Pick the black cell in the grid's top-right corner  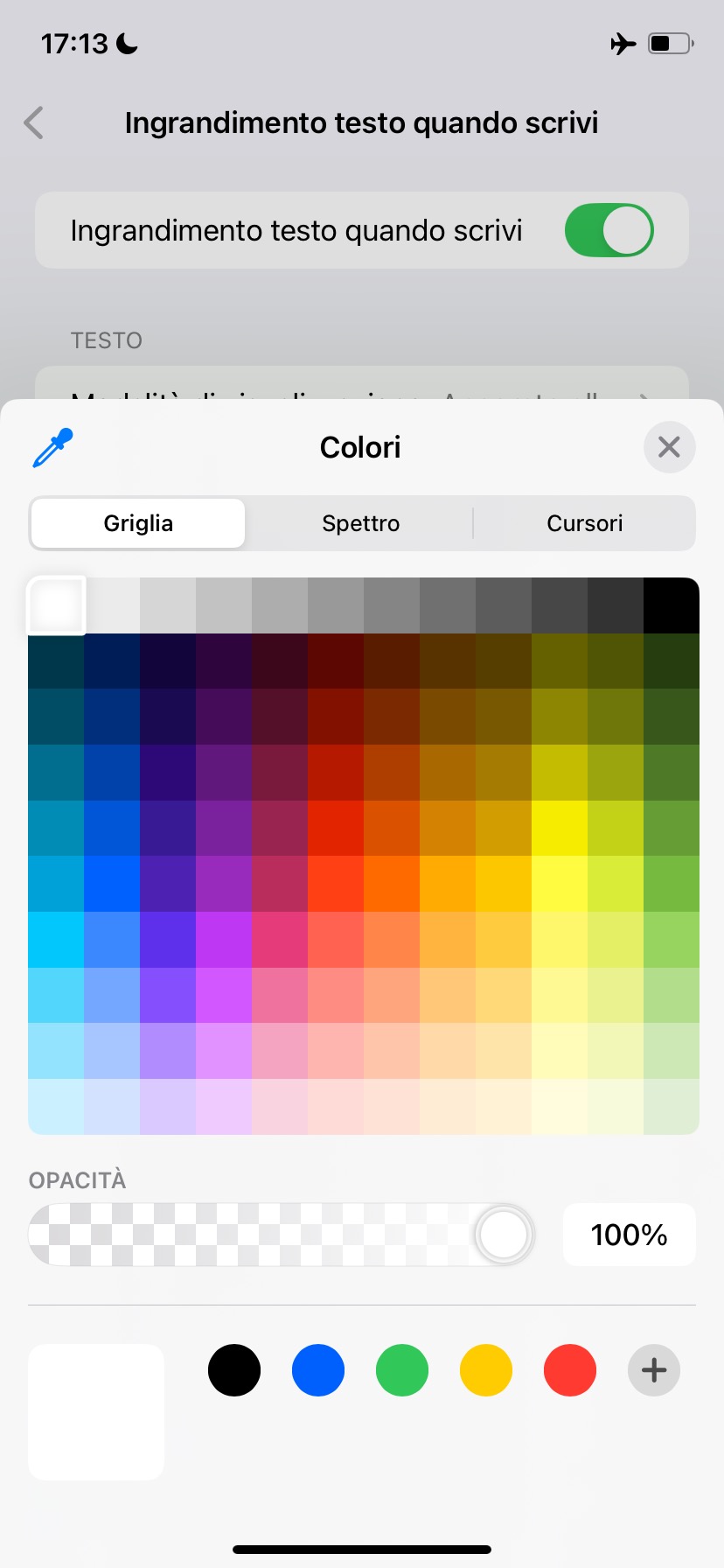672,605
